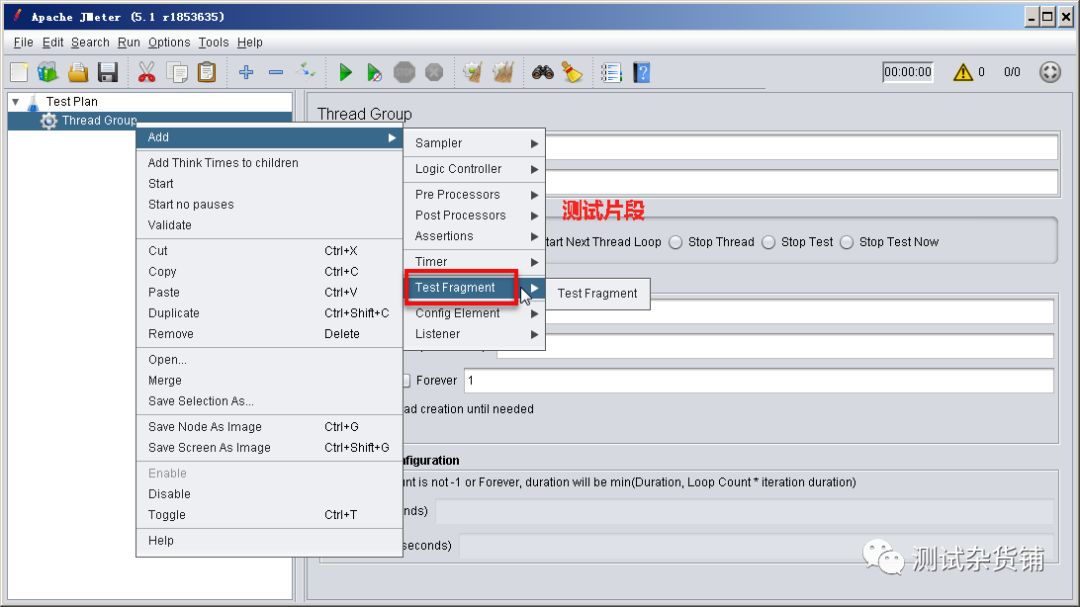This screenshot has height=607, width=1080.
Task: Click the New test plan icon
Action: pyautogui.click(x=19, y=72)
